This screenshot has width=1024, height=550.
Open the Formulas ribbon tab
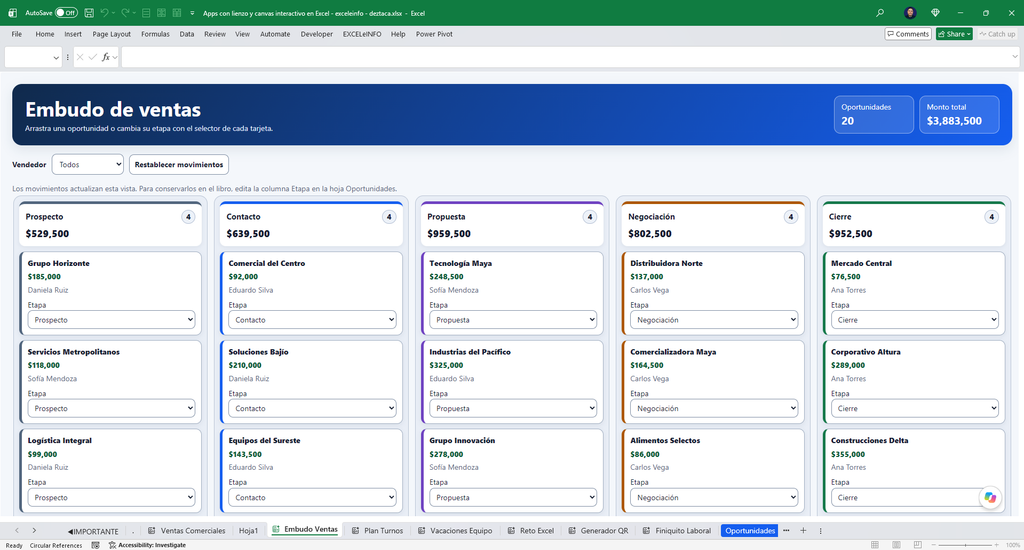point(155,34)
